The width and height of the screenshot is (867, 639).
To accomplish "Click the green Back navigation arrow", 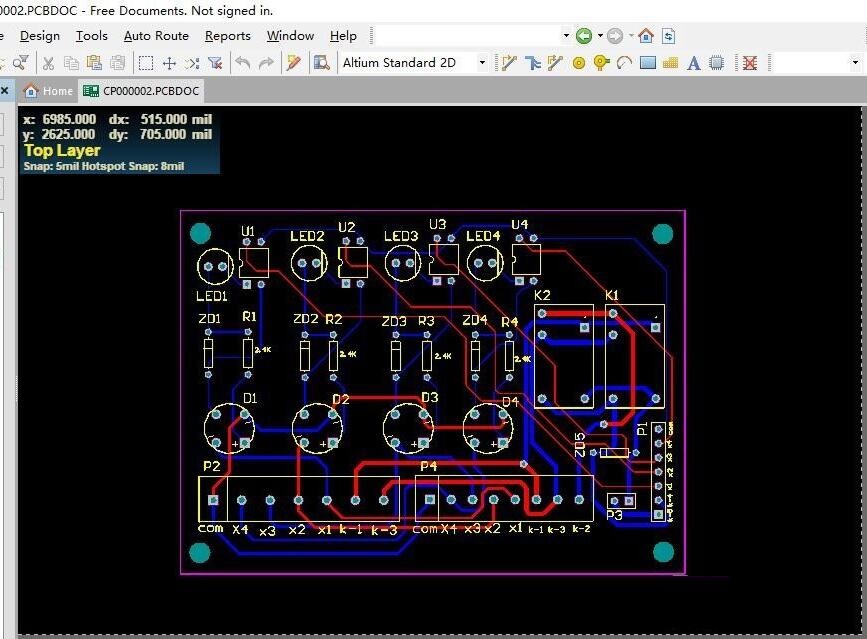I will coord(584,36).
